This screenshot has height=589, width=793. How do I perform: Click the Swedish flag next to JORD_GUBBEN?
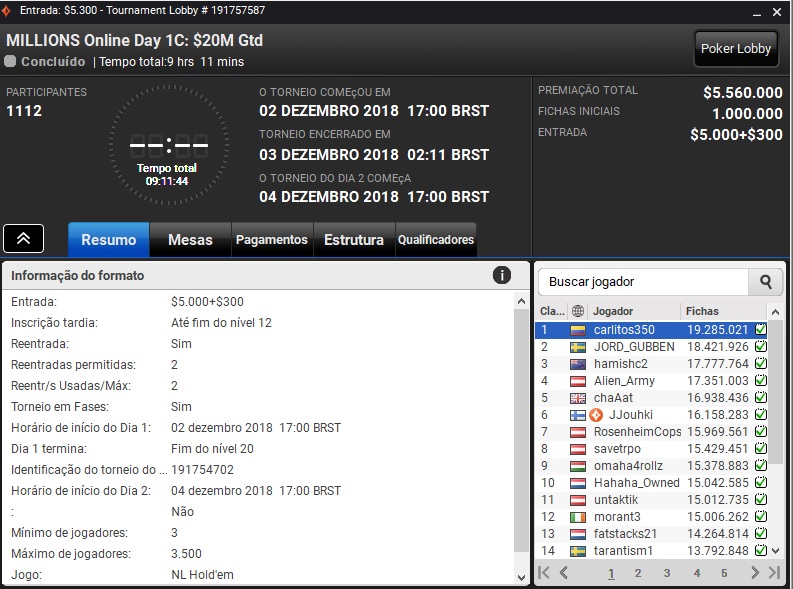pyautogui.click(x=578, y=347)
